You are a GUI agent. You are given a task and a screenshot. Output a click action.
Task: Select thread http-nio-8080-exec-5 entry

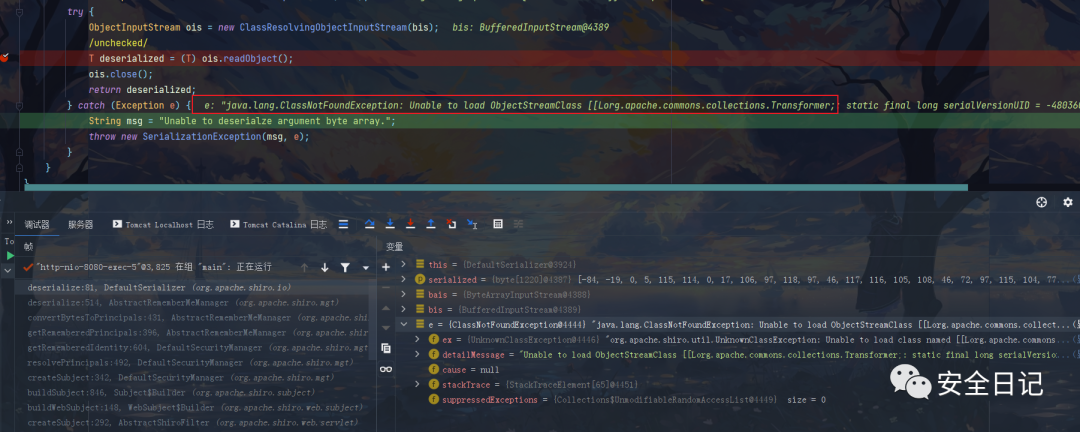(147, 267)
